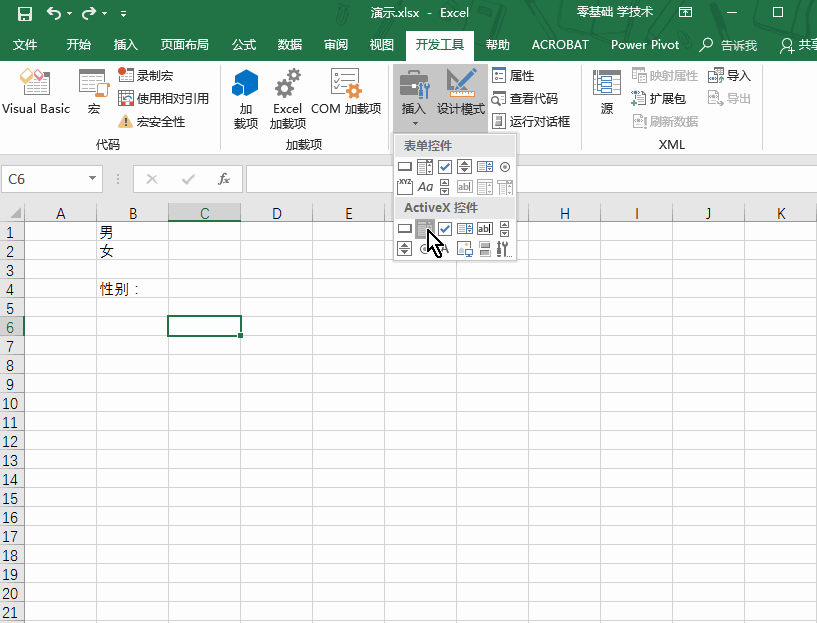Switch to the 审阅 Review tab

coord(336,45)
